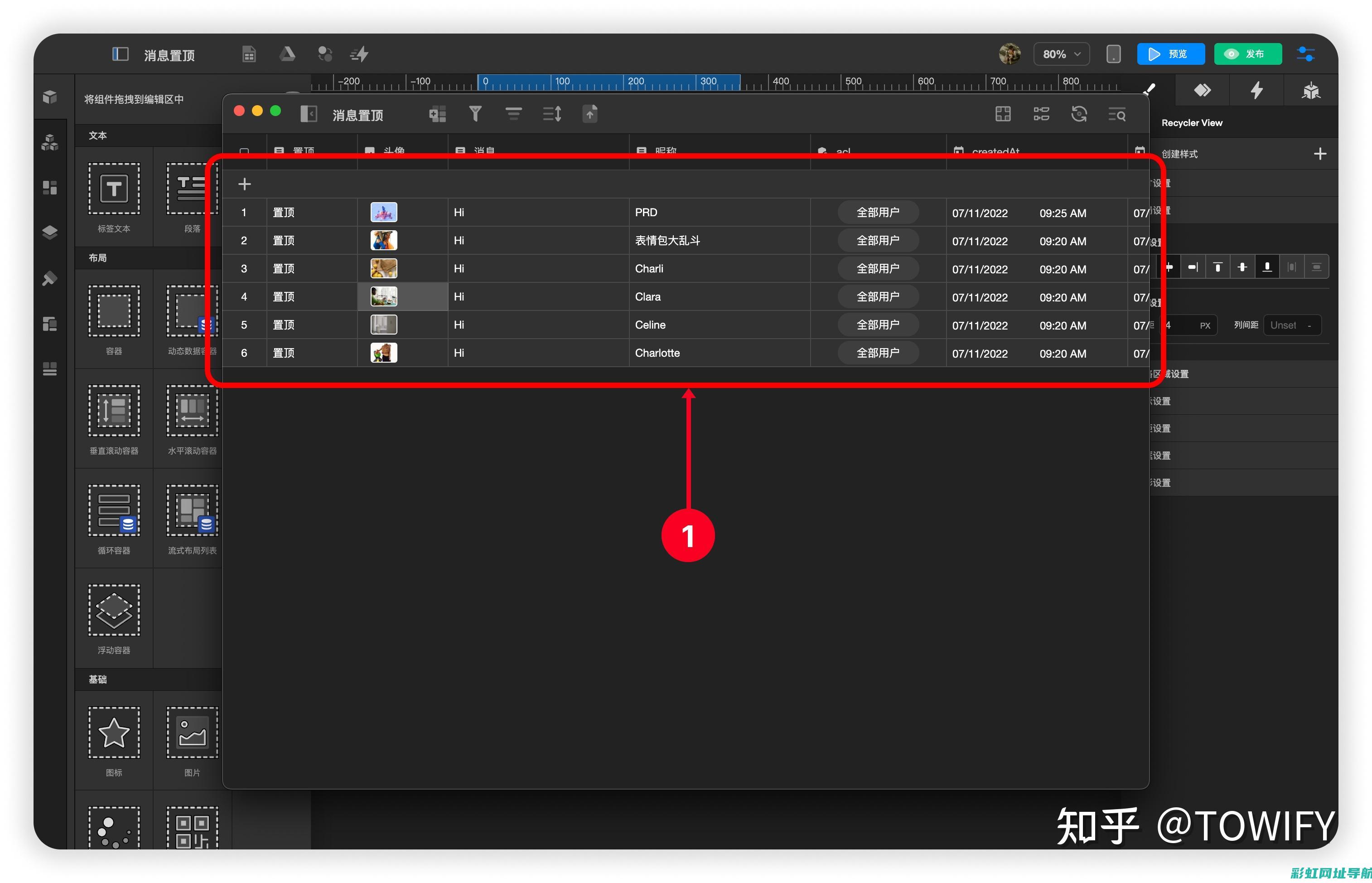Open the triangle assets icon in top toolbar
Screen dimensions: 1372x883
tap(287, 54)
